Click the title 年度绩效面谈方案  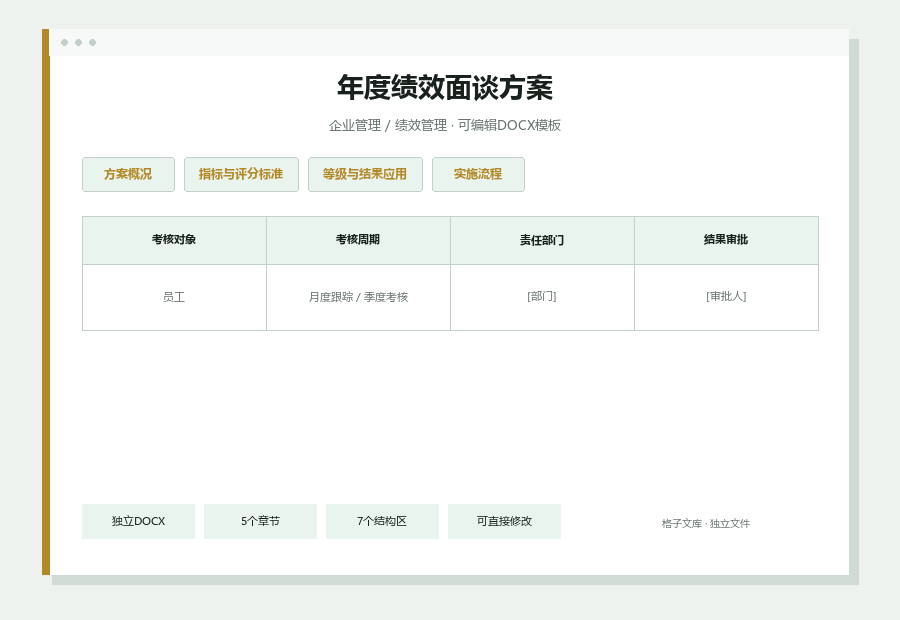[x=445, y=88]
